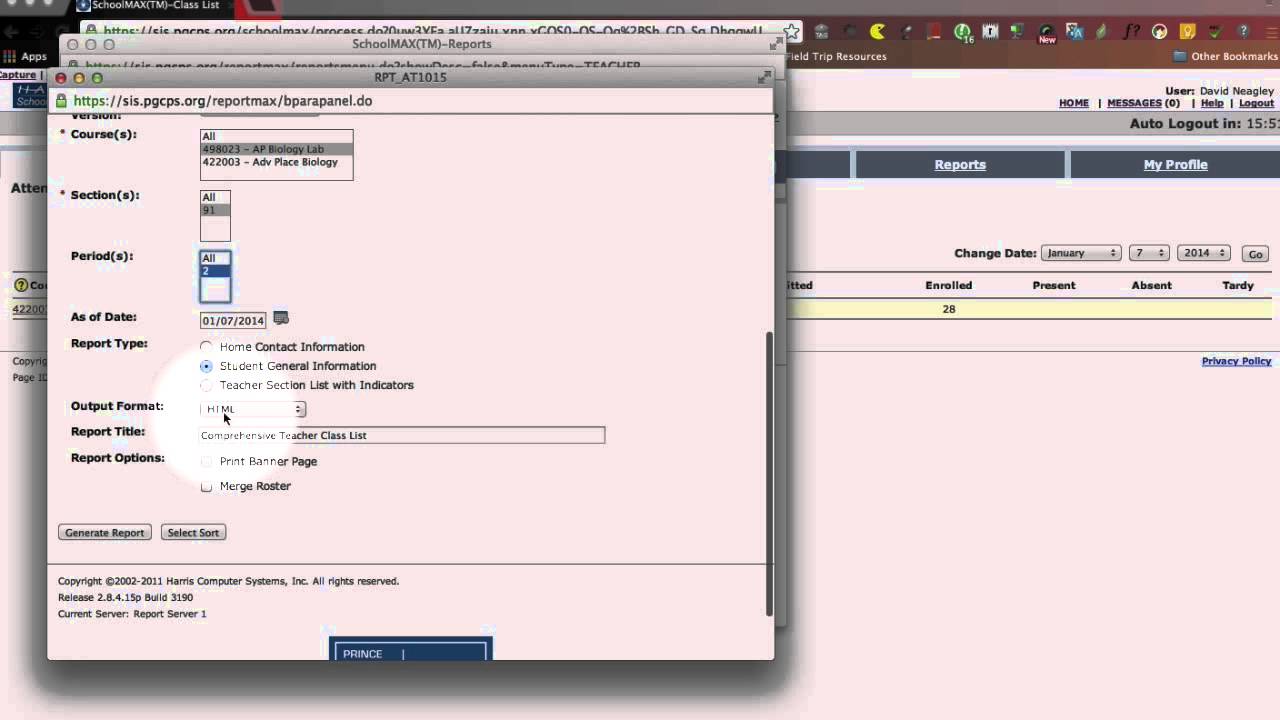1280x720 pixels.
Task: Open the Output Format HTML dropdown
Action: point(253,409)
